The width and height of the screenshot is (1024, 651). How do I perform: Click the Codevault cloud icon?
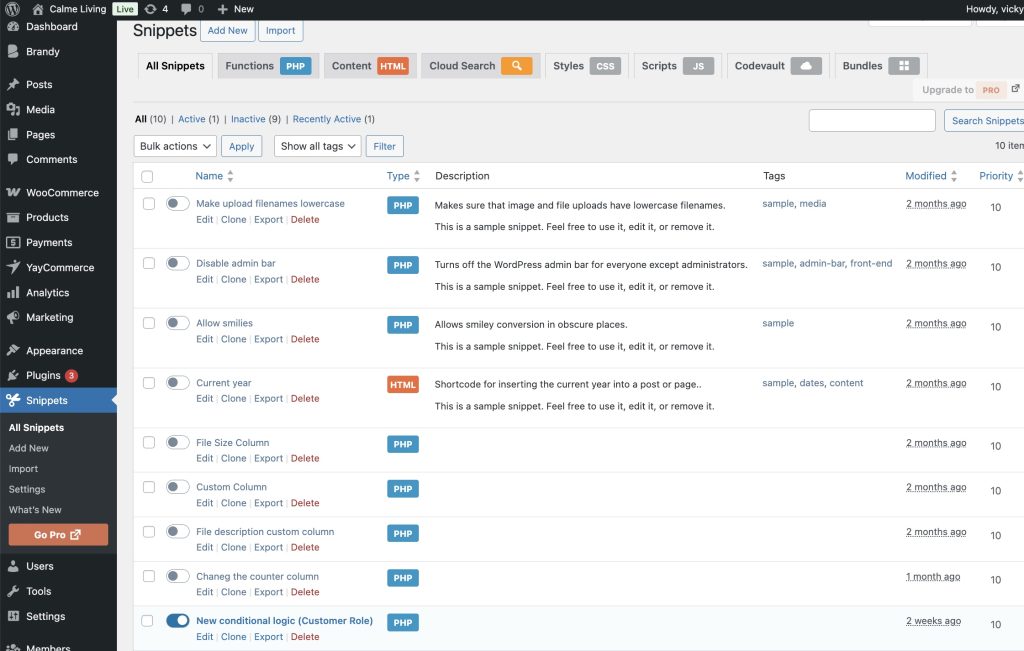click(x=806, y=66)
